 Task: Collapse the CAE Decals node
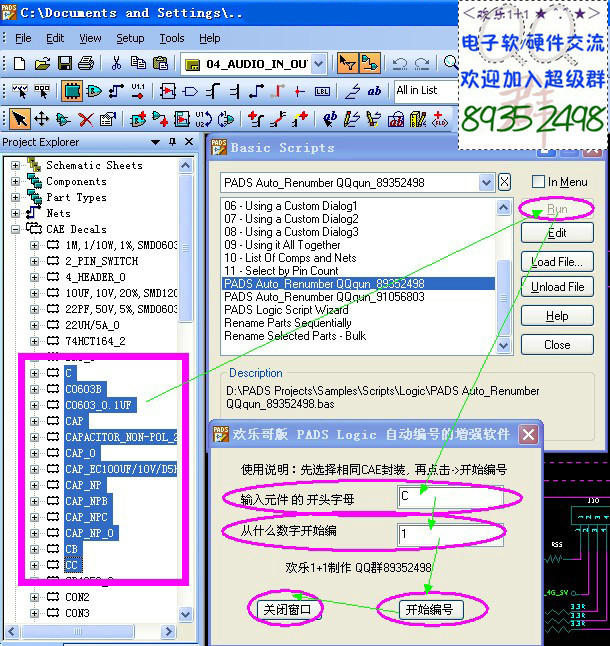click(x=15, y=229)
